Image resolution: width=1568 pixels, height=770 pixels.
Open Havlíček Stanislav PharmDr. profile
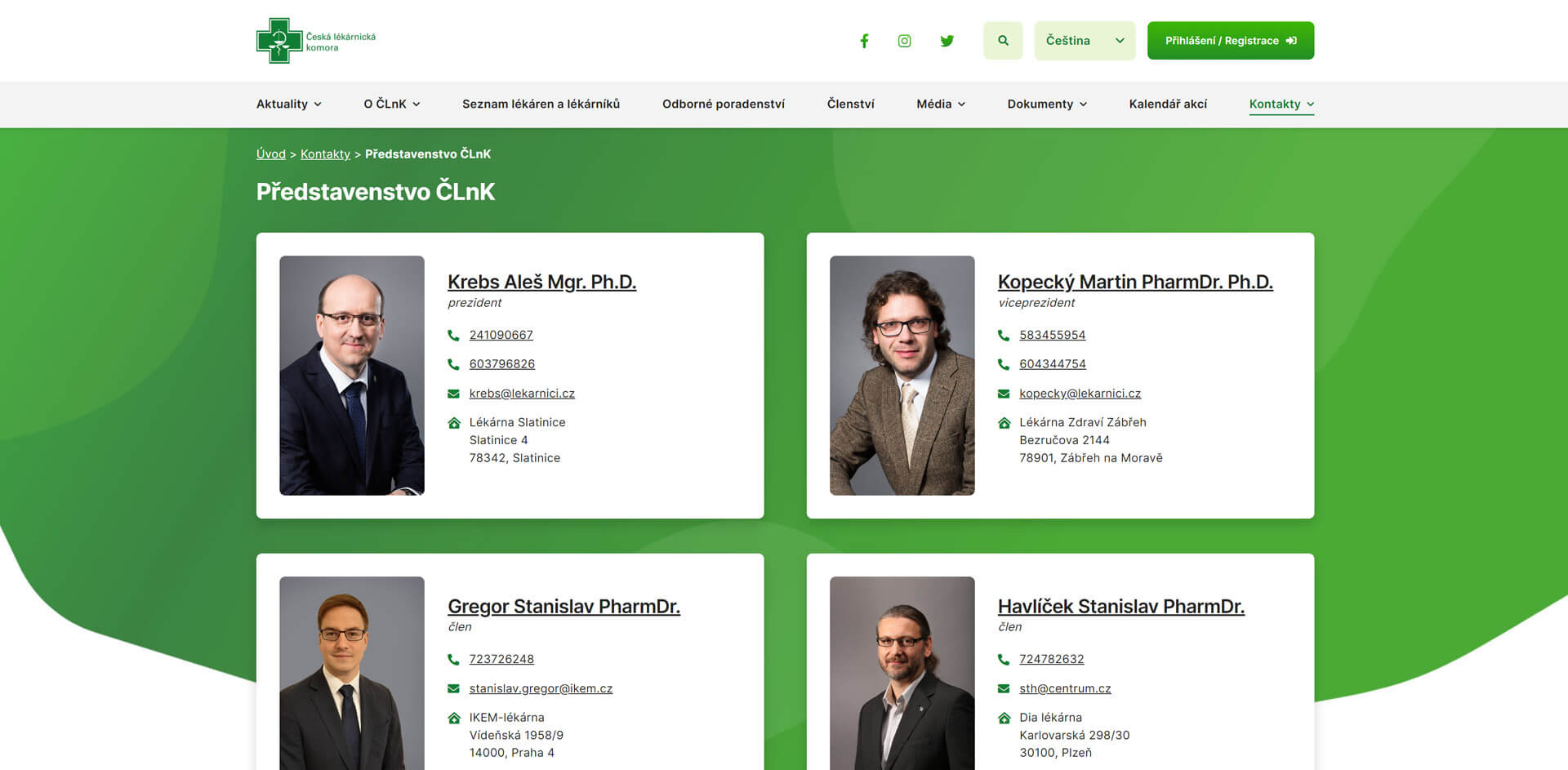(x=1120, y=606)
